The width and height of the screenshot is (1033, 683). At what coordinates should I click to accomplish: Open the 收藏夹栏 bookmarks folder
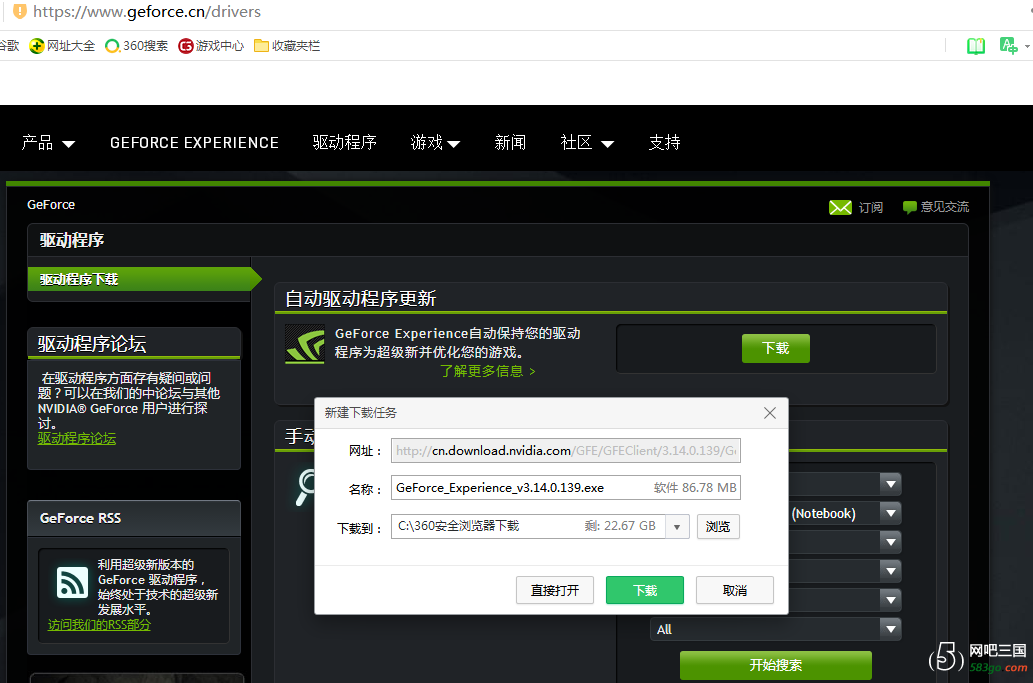point(287,45)
